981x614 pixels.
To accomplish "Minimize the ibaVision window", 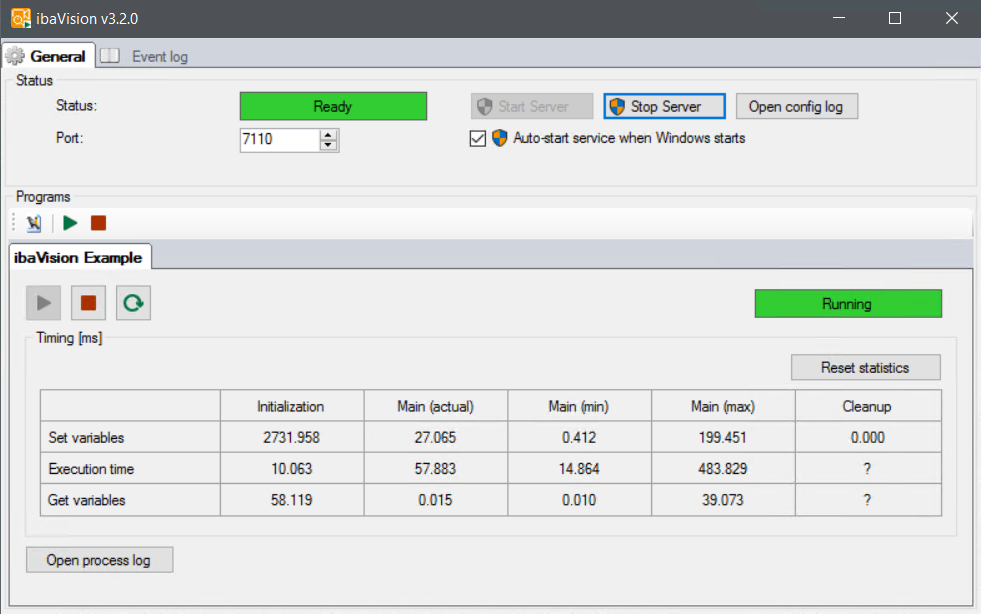I will tap(839, 18).
